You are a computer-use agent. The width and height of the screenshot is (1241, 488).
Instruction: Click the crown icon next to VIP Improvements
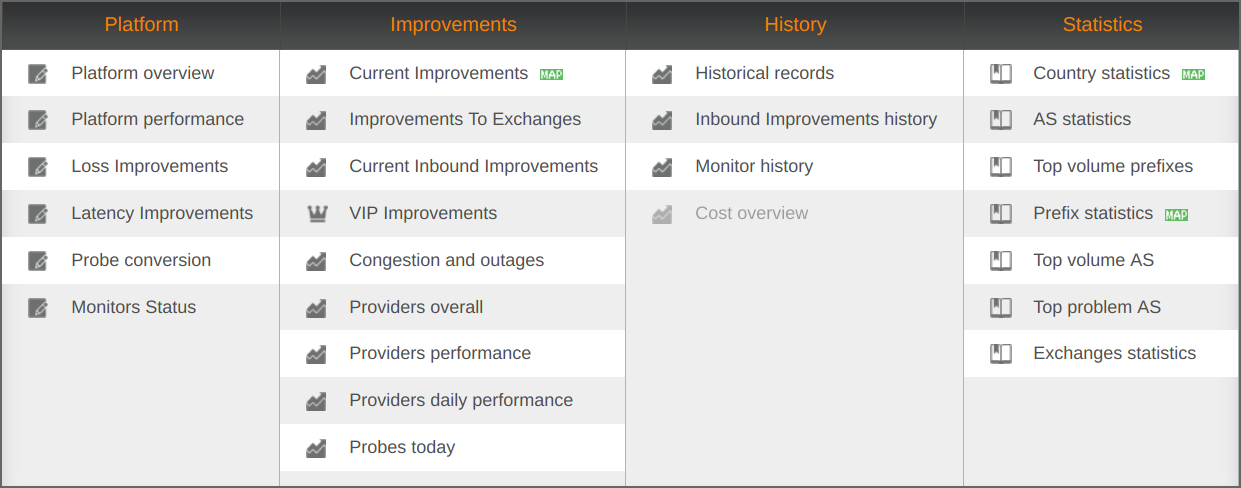[x=316, y=214]
